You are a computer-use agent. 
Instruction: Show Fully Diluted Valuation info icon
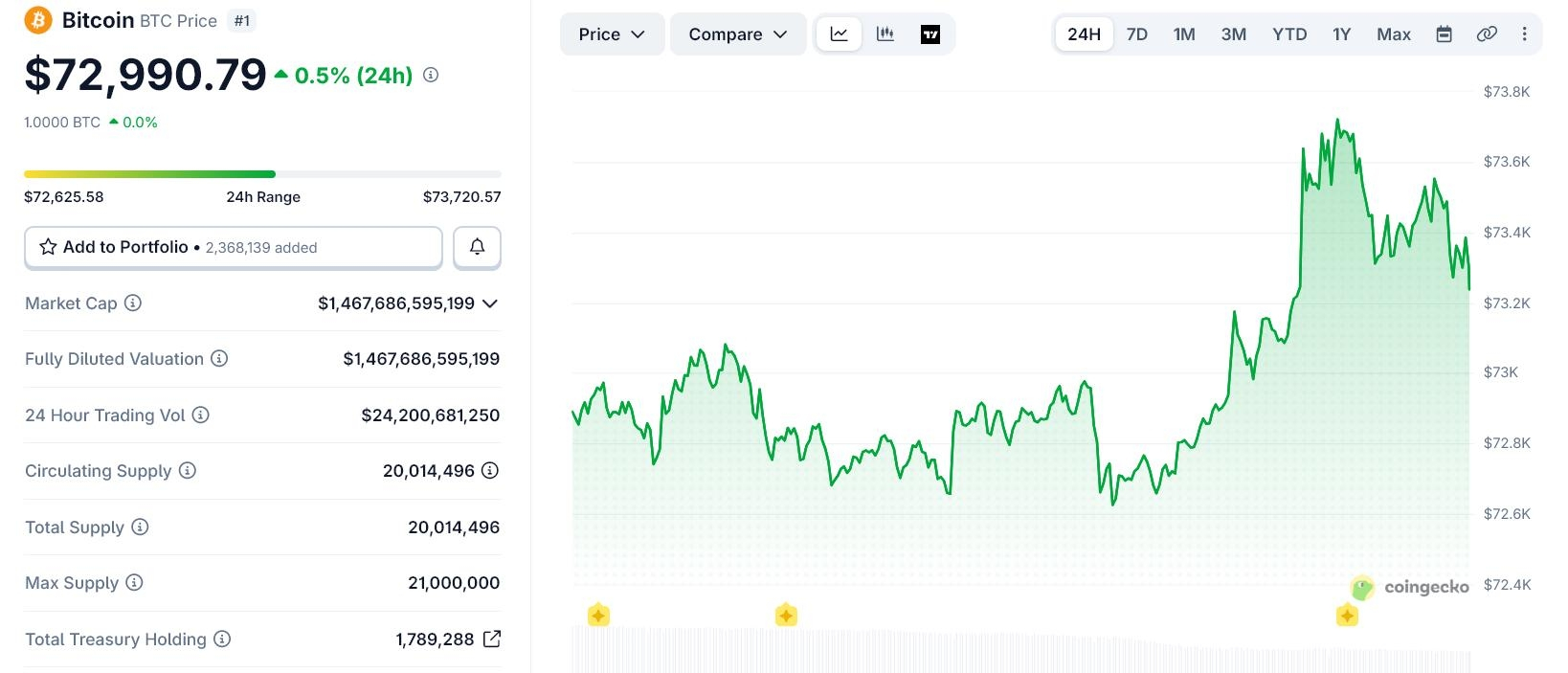click(x=219, y=358)
